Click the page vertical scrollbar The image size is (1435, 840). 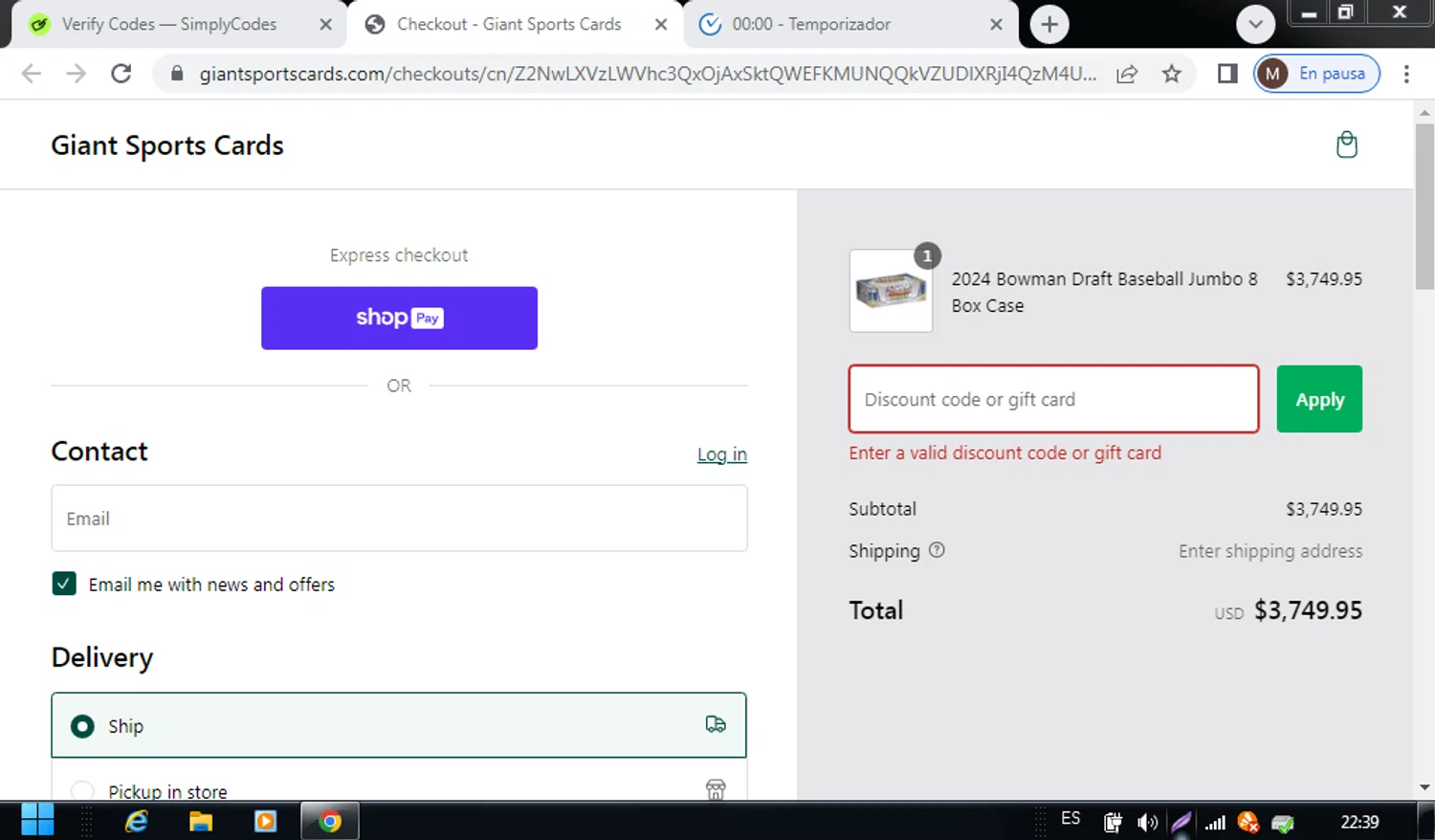[x=1424, y=206]
